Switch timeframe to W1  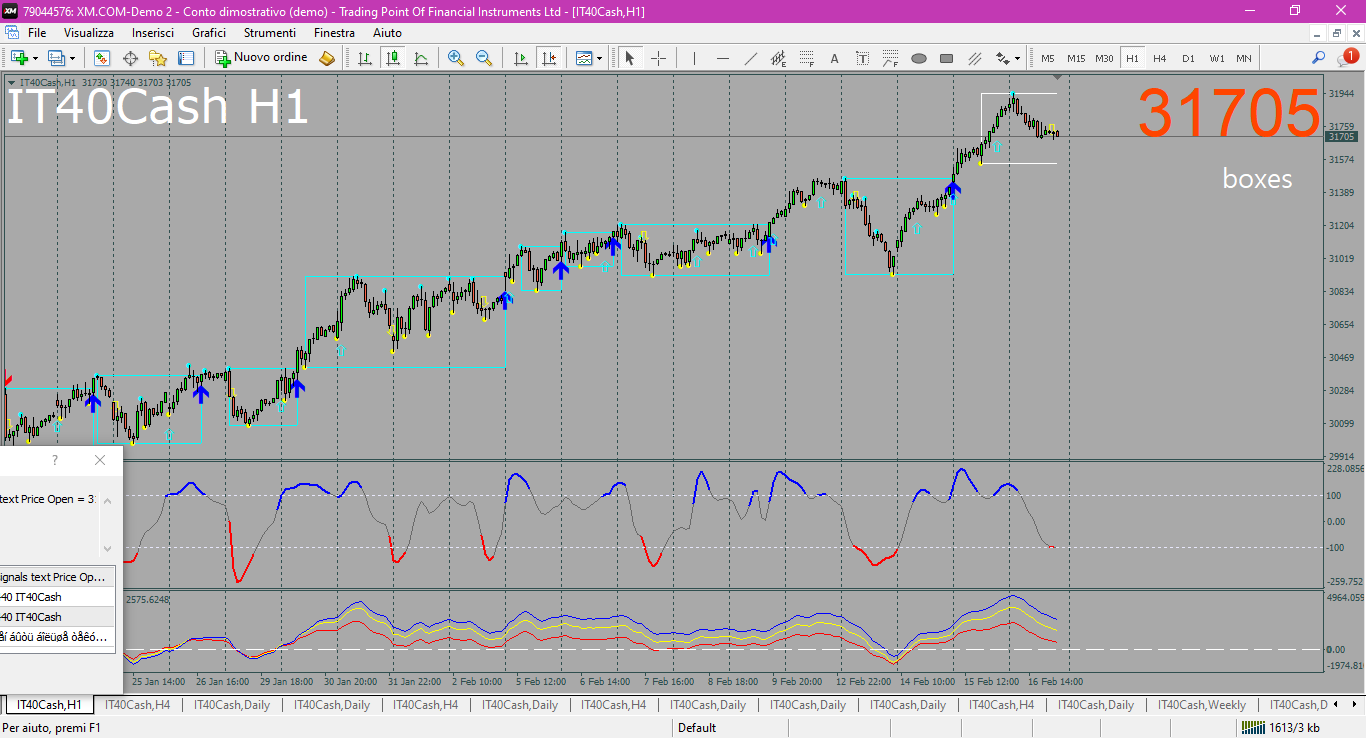pyautogui.click(x=1216, y=58)
